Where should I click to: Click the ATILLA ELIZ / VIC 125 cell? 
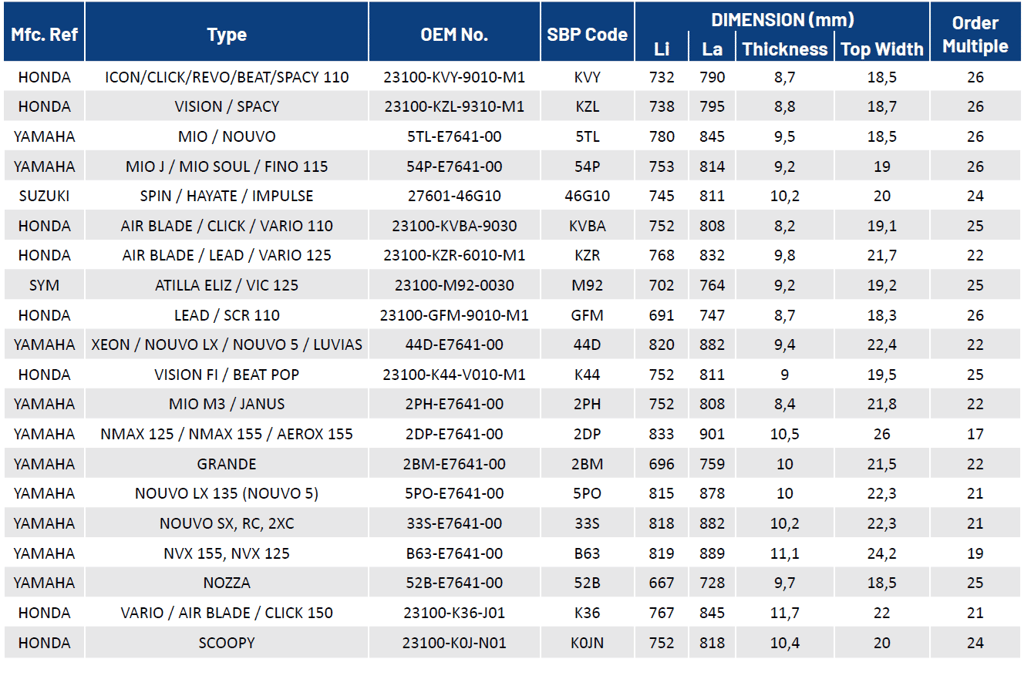(x=227, y=285)
